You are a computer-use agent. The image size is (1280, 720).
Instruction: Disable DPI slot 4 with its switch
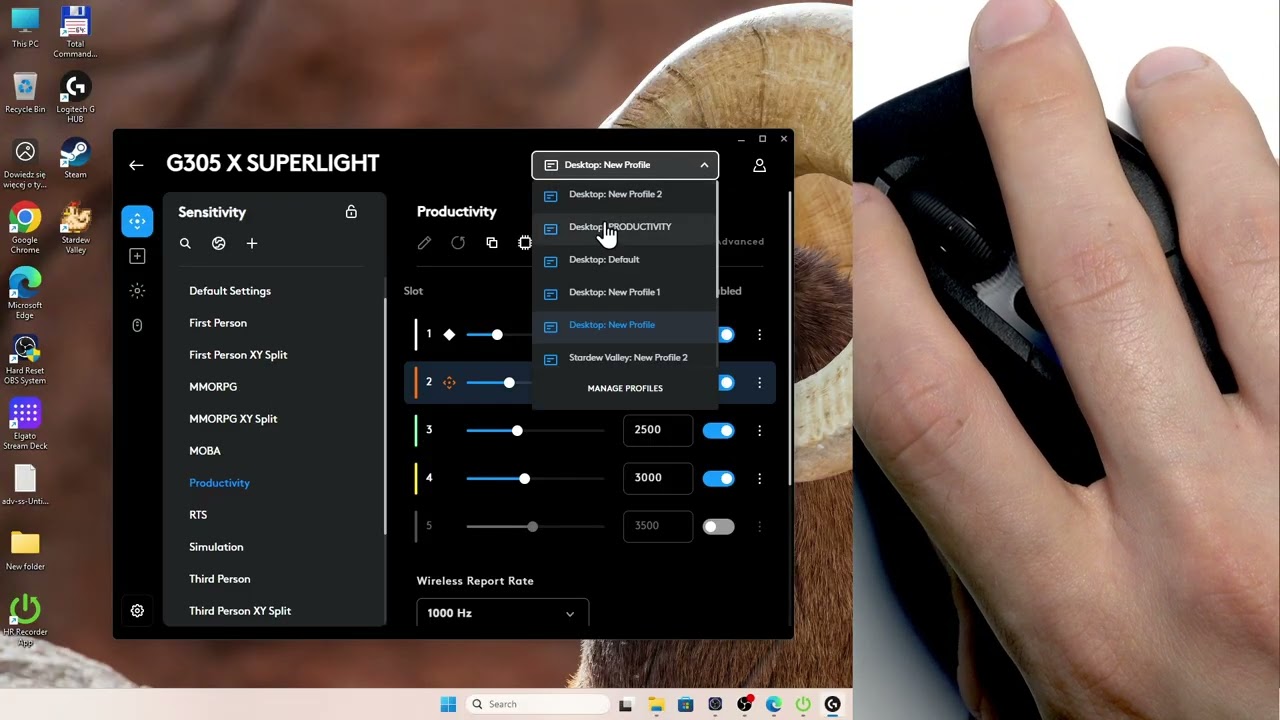[718, 479]
